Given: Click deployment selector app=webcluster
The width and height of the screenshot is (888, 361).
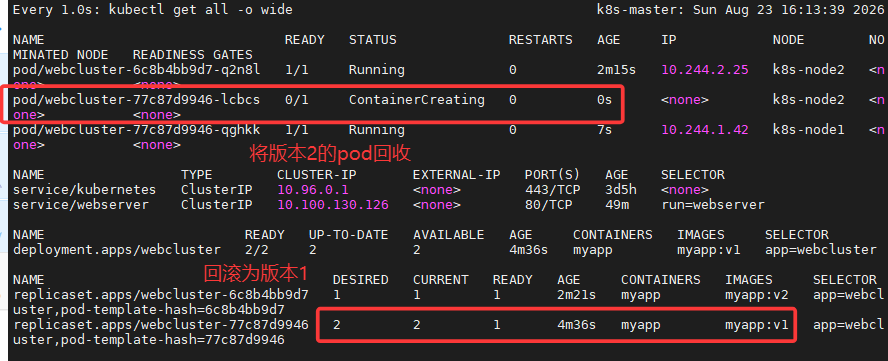Looking at the screenshot, I should (821, 249).
